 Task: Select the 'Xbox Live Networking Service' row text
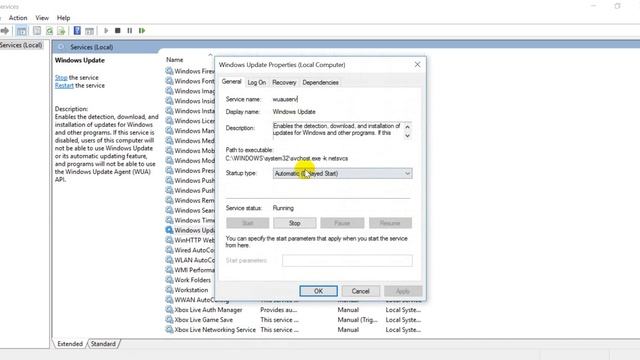click(215, 329)
